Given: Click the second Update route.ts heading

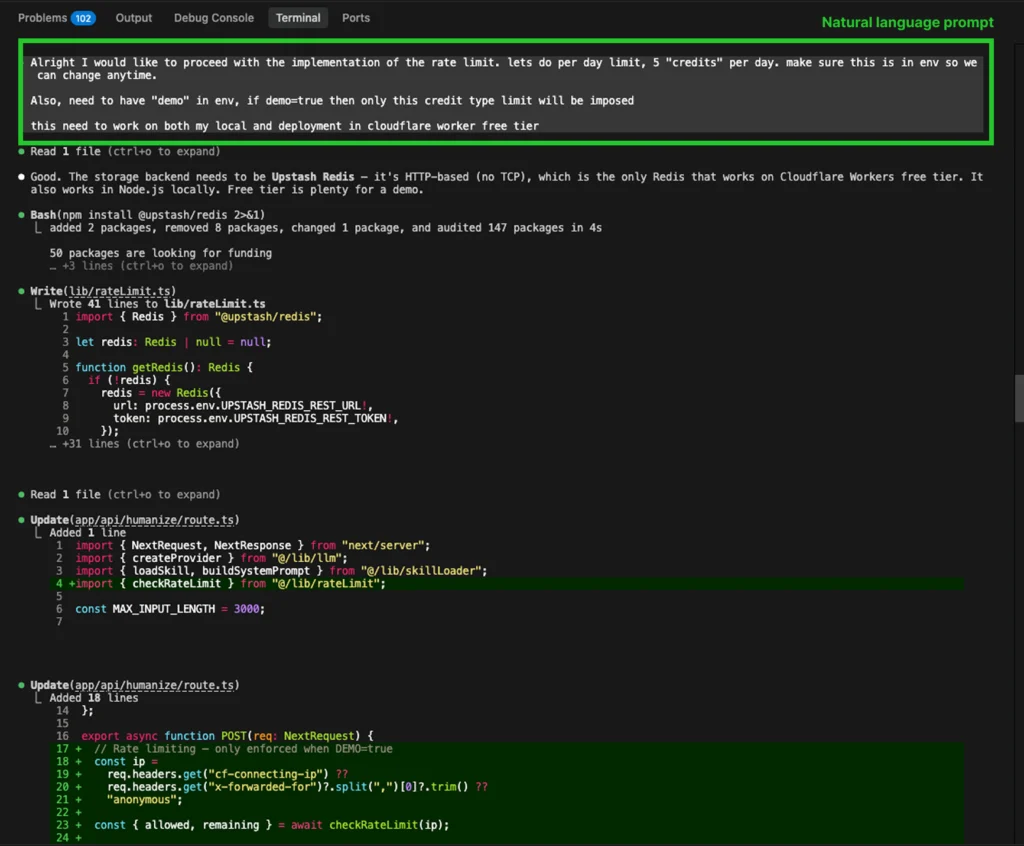Looking at the screenshot, I should point(135,685).
